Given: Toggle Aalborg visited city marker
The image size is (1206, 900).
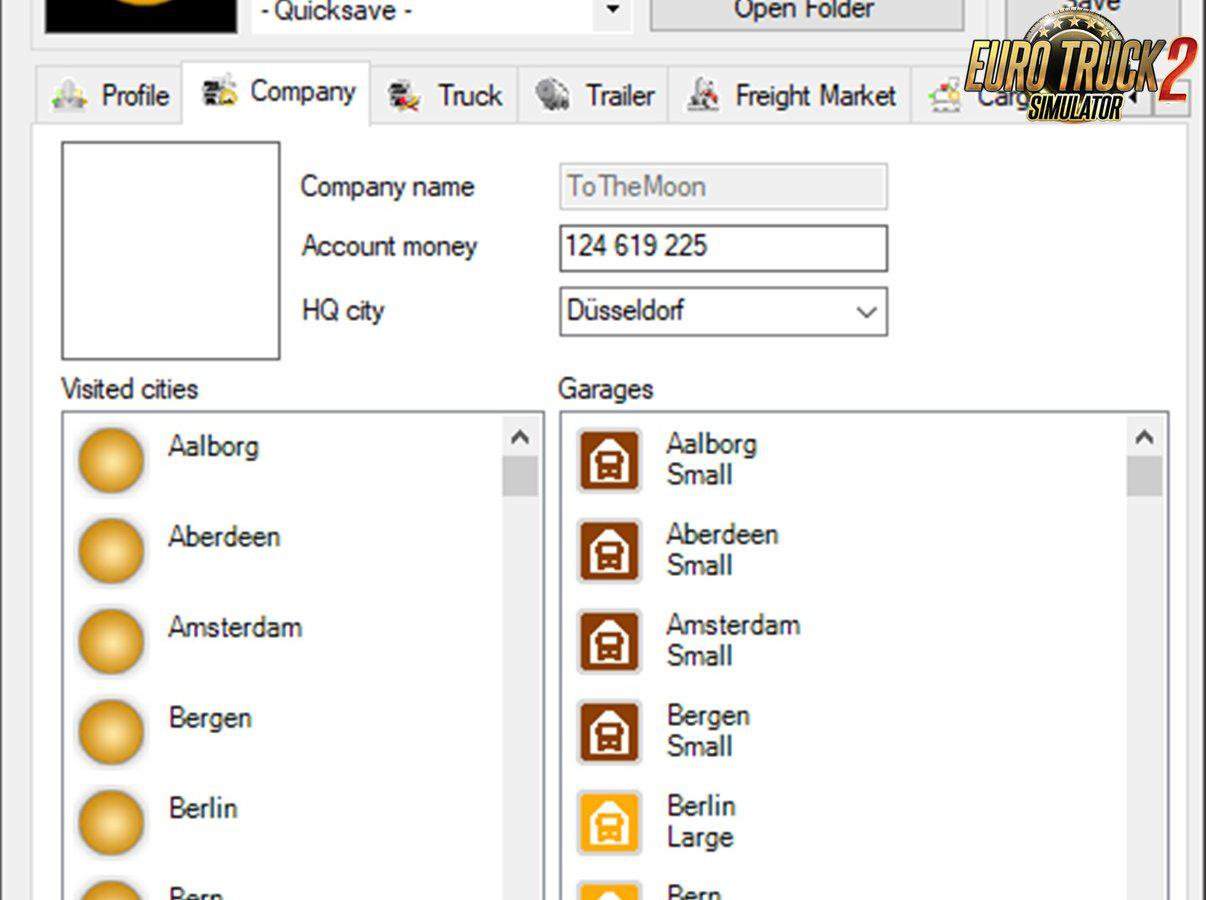Looking at the screenshot, I should coord(111,461).
